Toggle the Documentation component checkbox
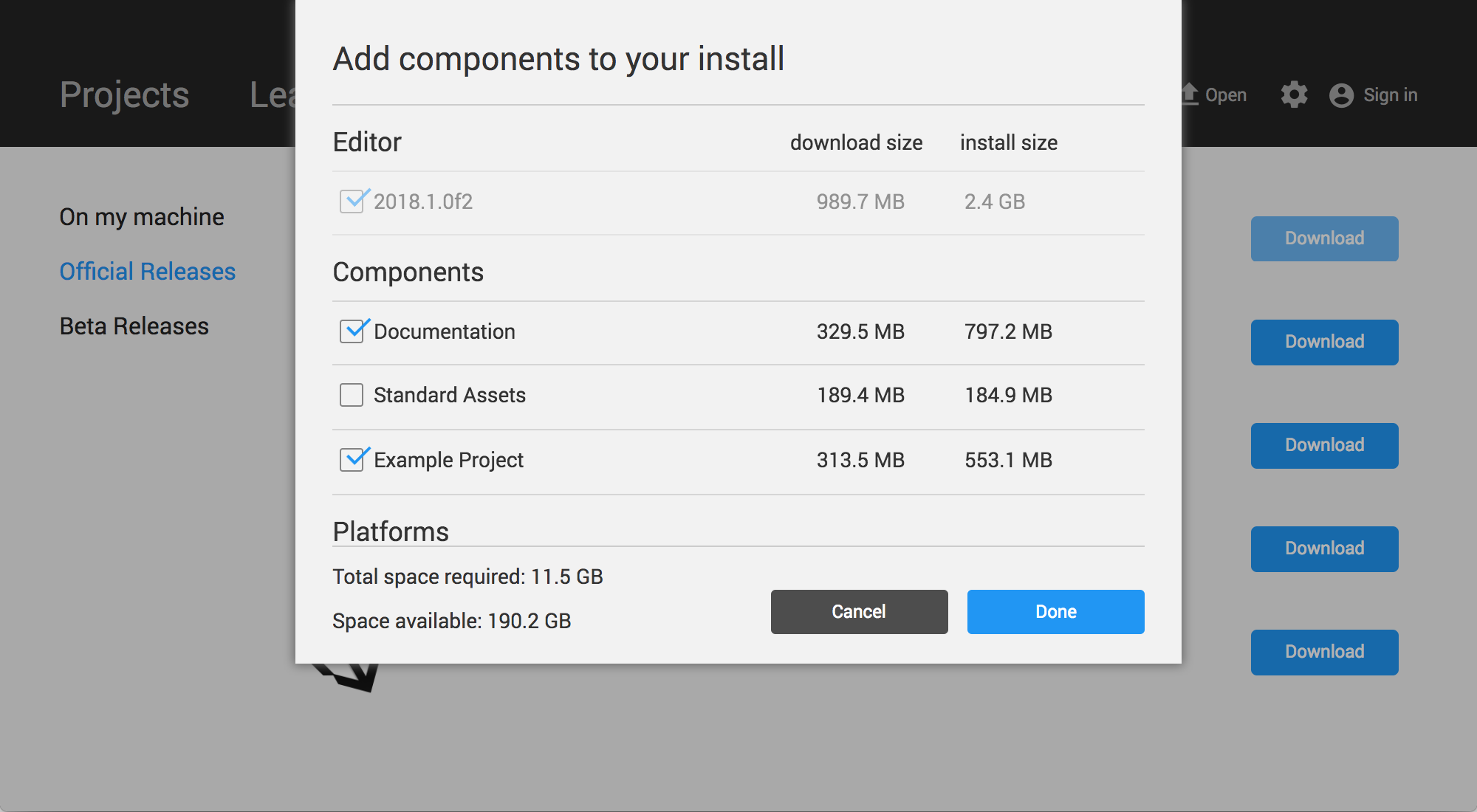 point(353,330)
